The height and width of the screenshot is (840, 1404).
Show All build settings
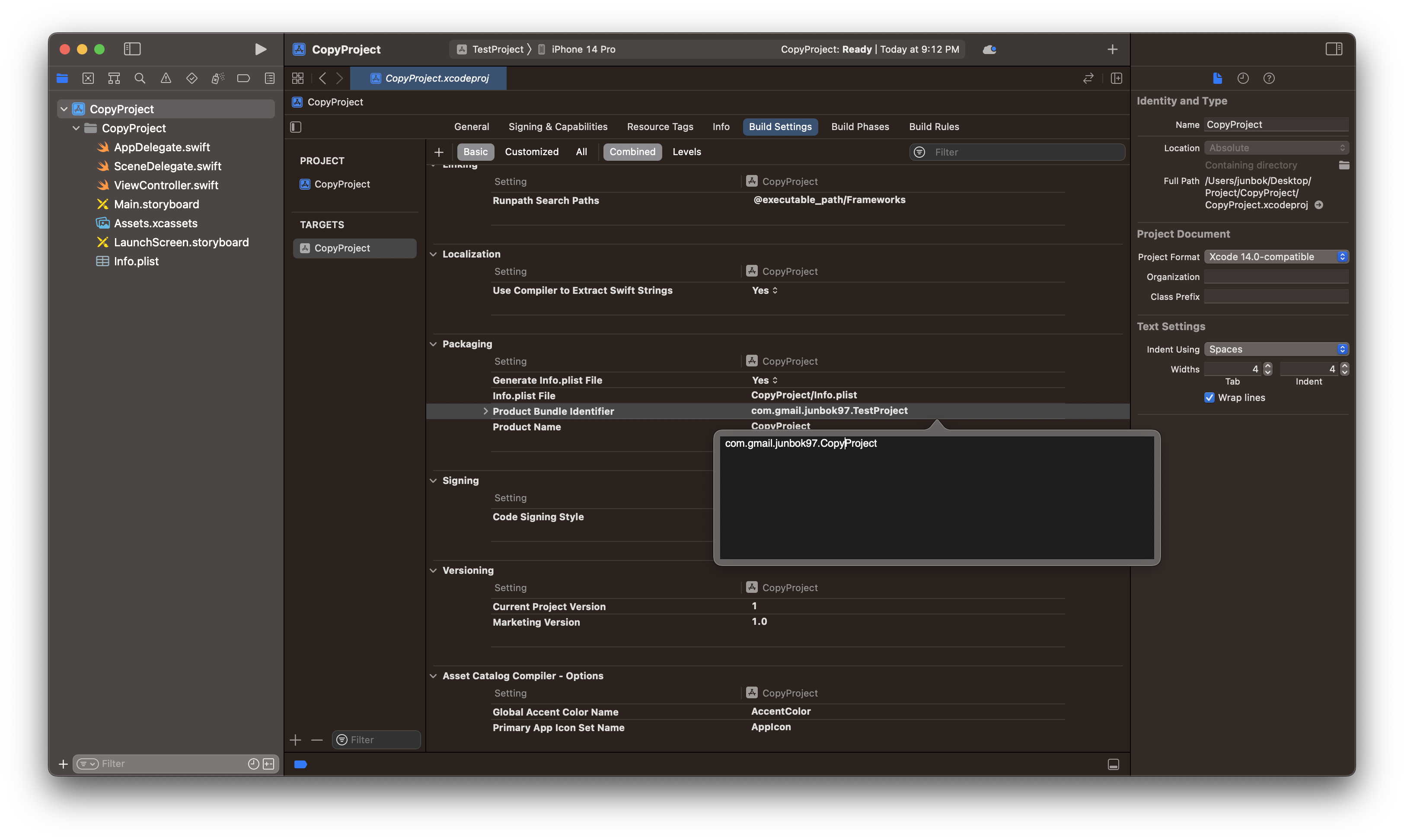tap(581, 152)
